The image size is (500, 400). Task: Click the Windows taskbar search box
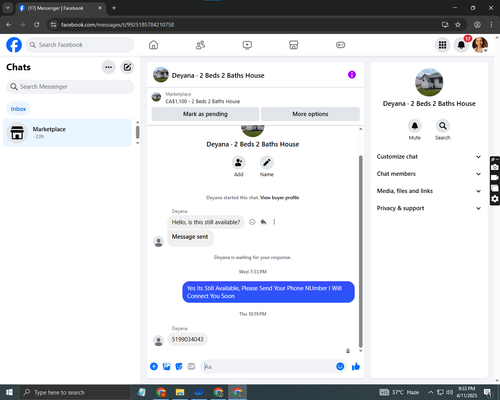pos(75,392)
